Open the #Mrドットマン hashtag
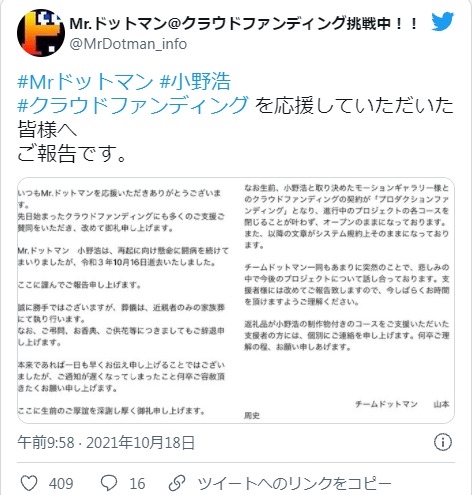Image resolution: width=472 pixels, height=495 pixels. point(85,82)
